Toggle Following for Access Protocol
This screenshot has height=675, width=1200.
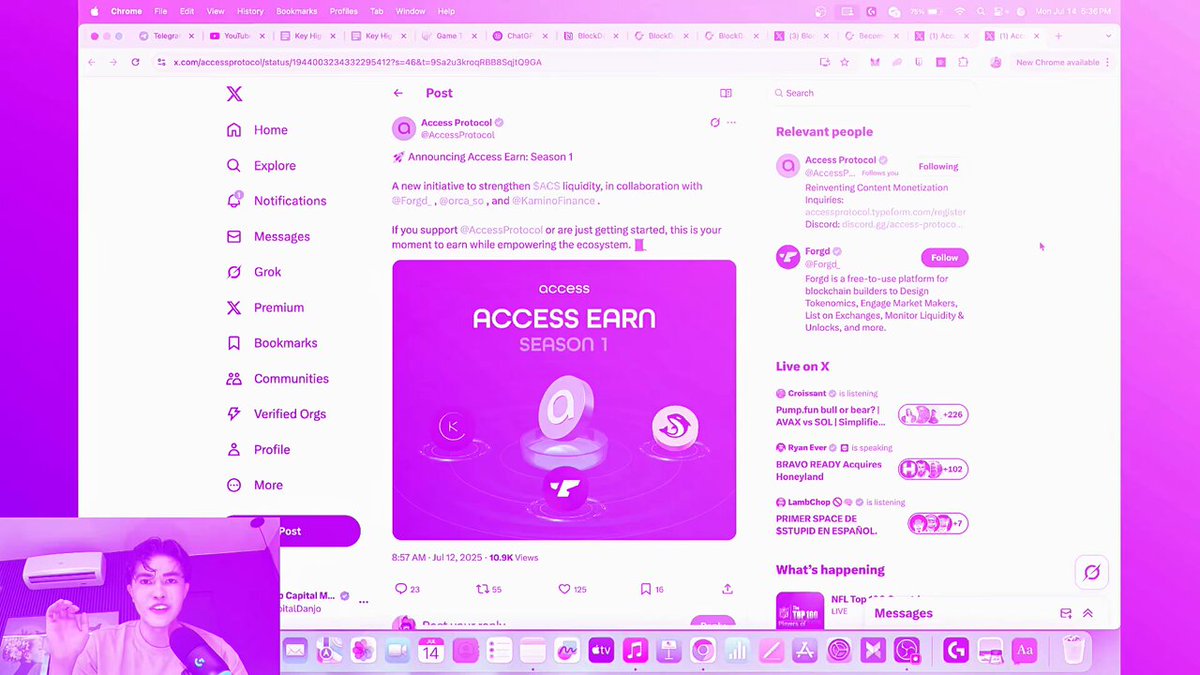(938, 167)
